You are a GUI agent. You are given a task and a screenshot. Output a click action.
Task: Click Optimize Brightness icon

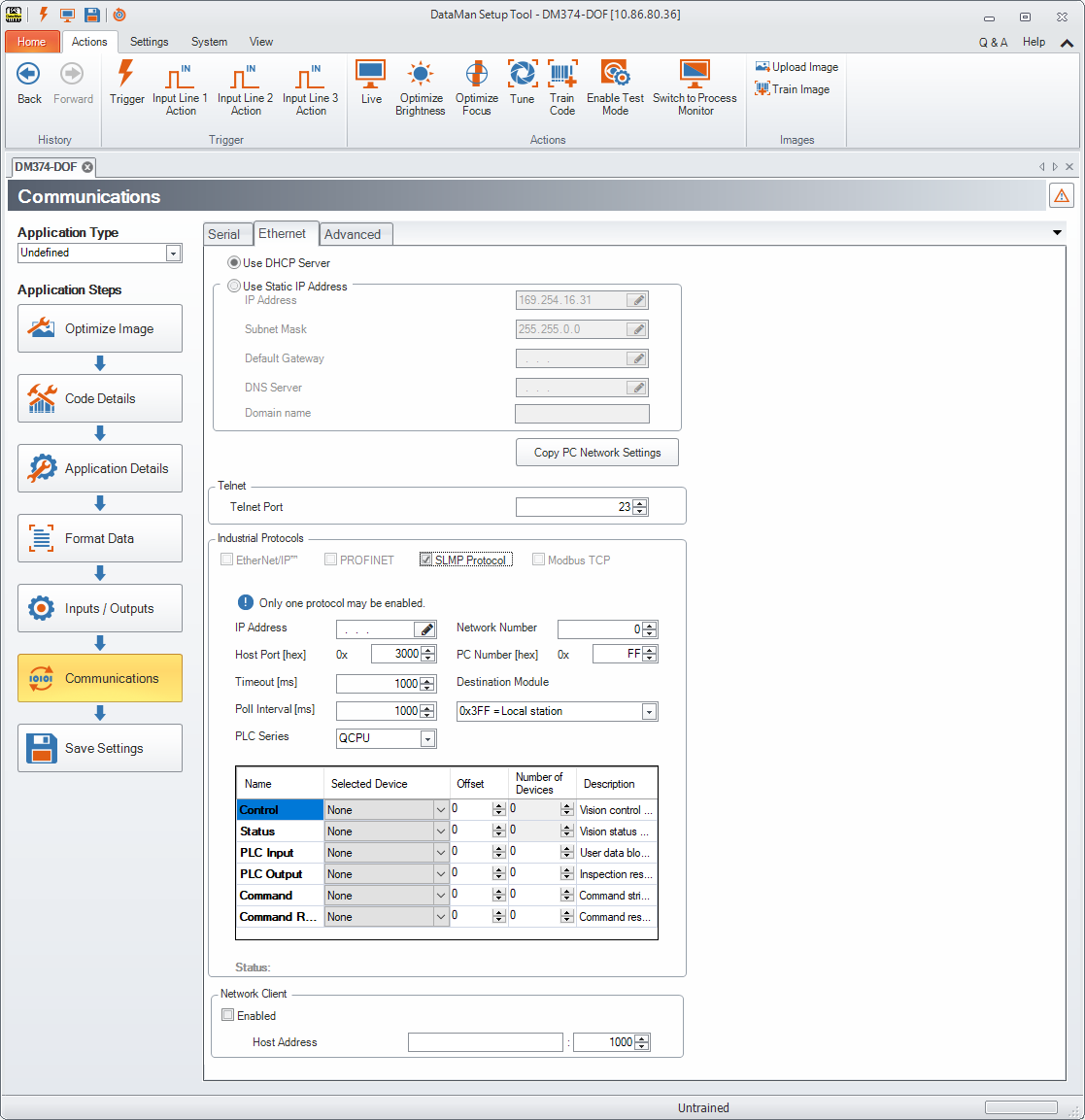click(420, 76)
